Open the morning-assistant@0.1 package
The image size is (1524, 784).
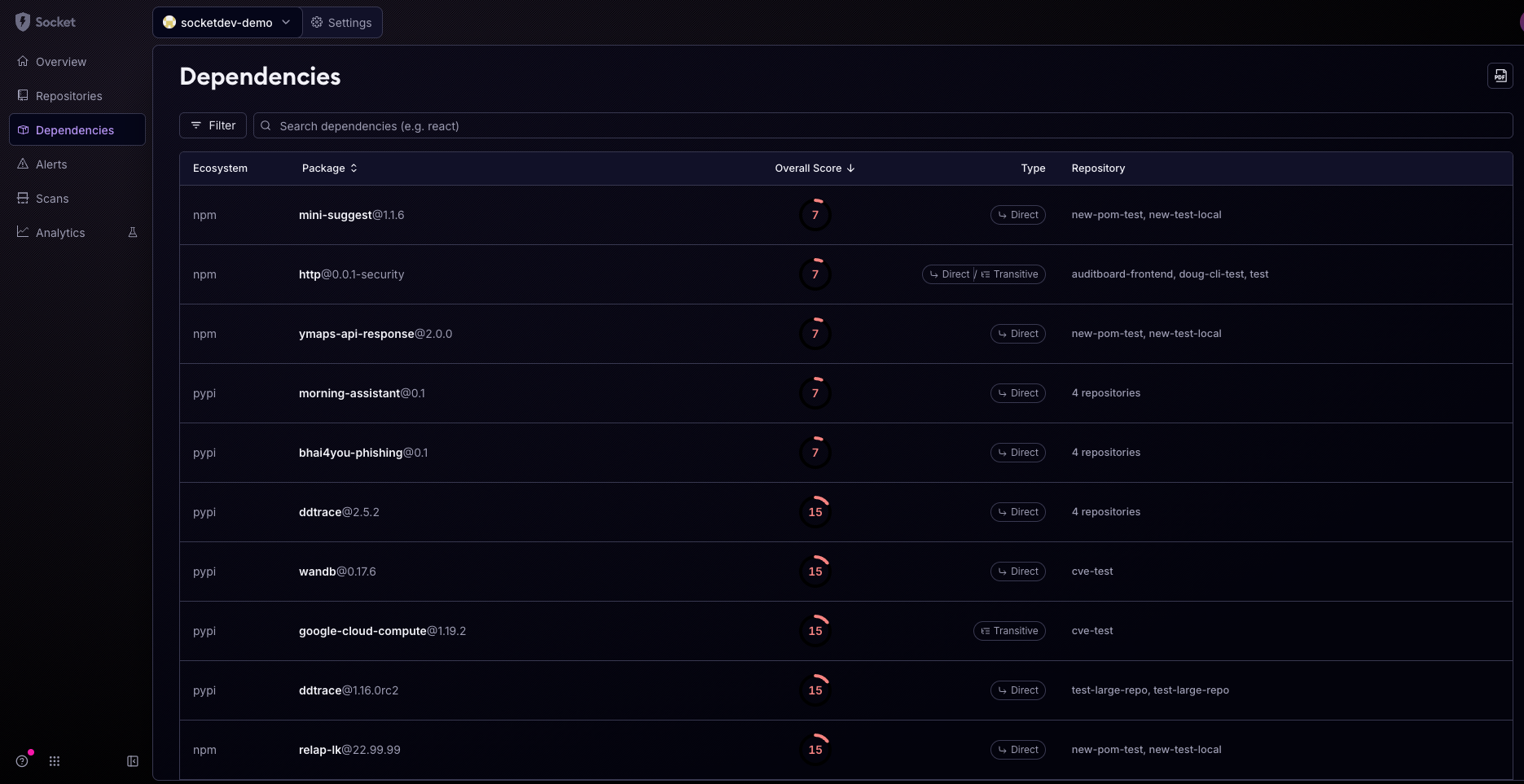(362, 393)
